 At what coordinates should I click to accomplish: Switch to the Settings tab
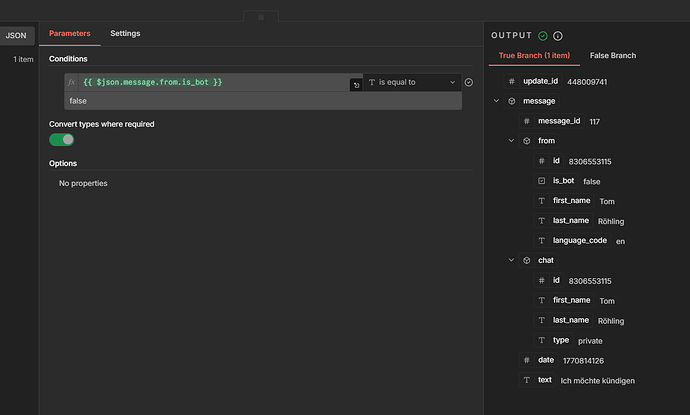[125, 33]
